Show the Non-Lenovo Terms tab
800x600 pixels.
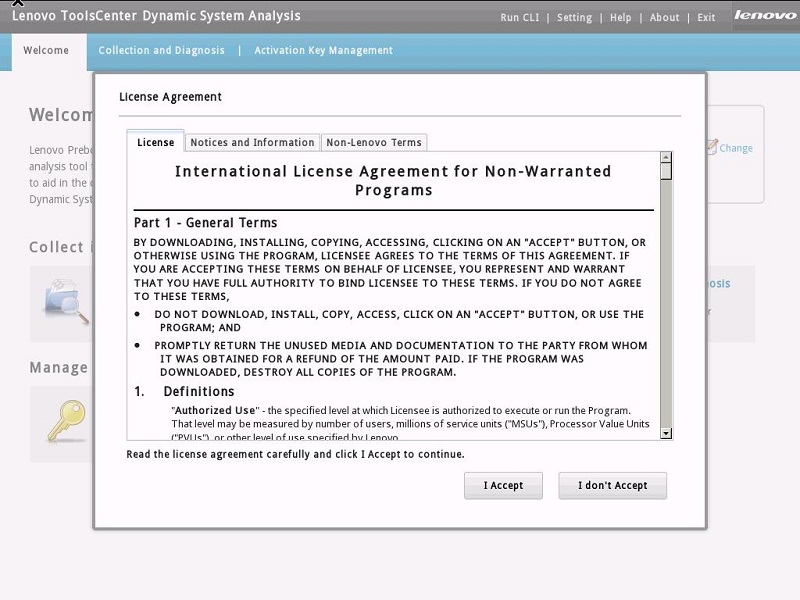374,142
